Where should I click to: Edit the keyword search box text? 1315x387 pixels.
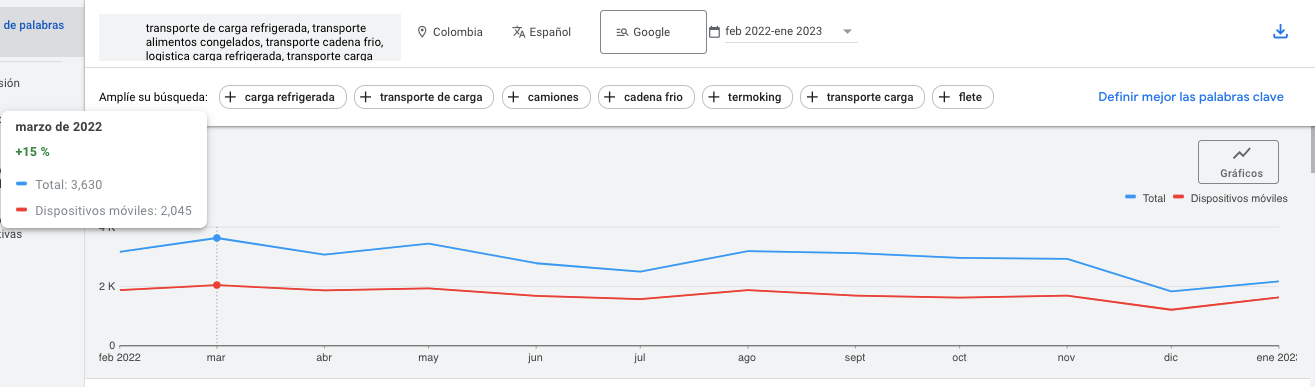[250, 38]
